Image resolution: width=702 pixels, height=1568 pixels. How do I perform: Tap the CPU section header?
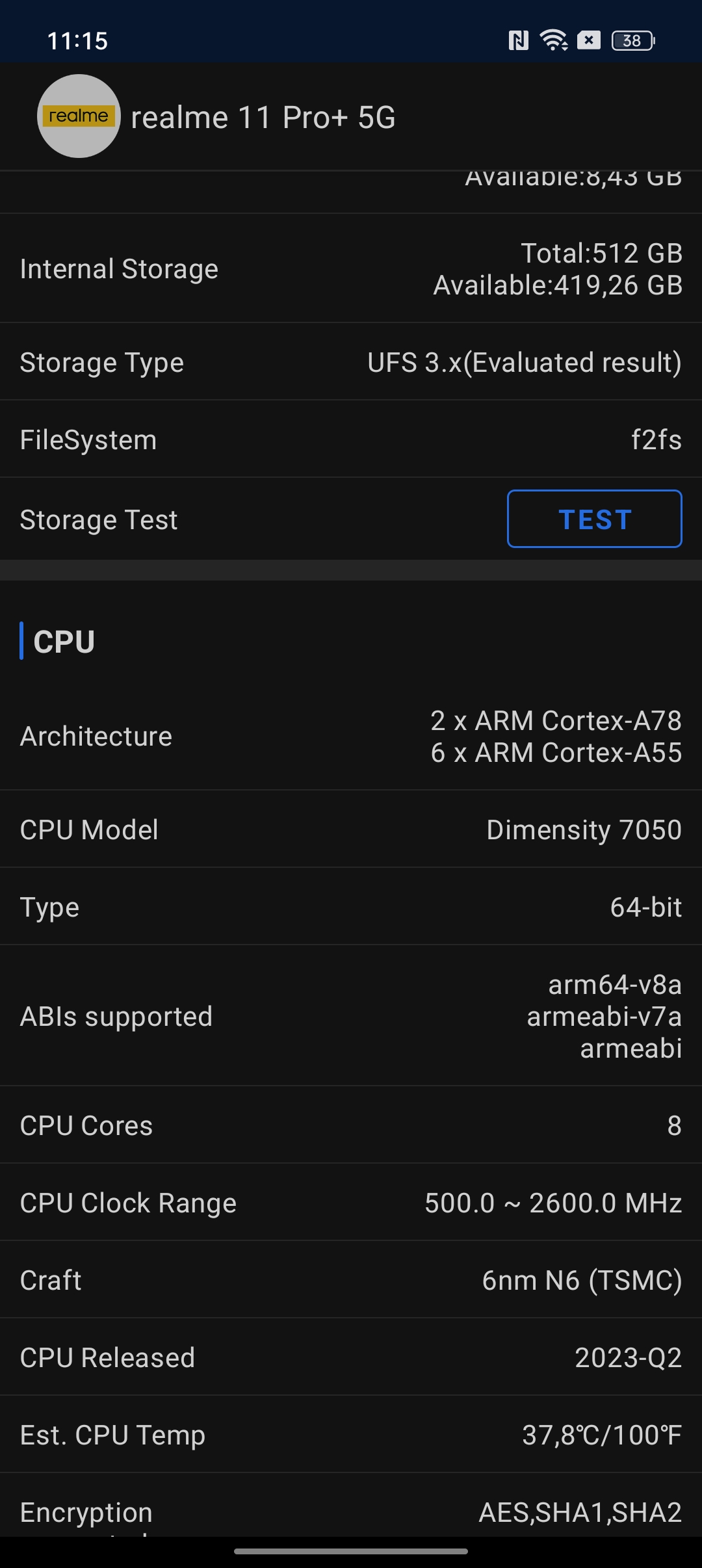click(x=64, y=642)
